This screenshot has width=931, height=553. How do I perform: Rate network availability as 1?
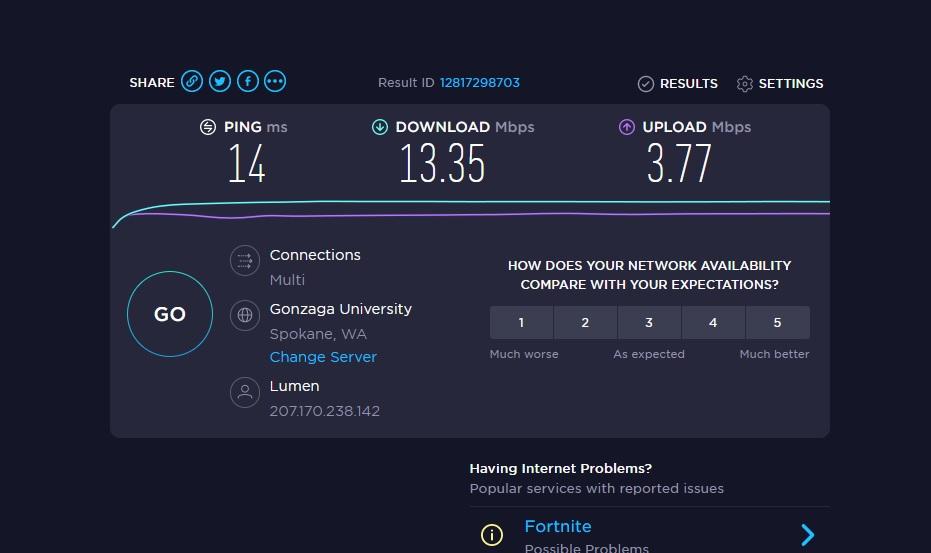521,323
